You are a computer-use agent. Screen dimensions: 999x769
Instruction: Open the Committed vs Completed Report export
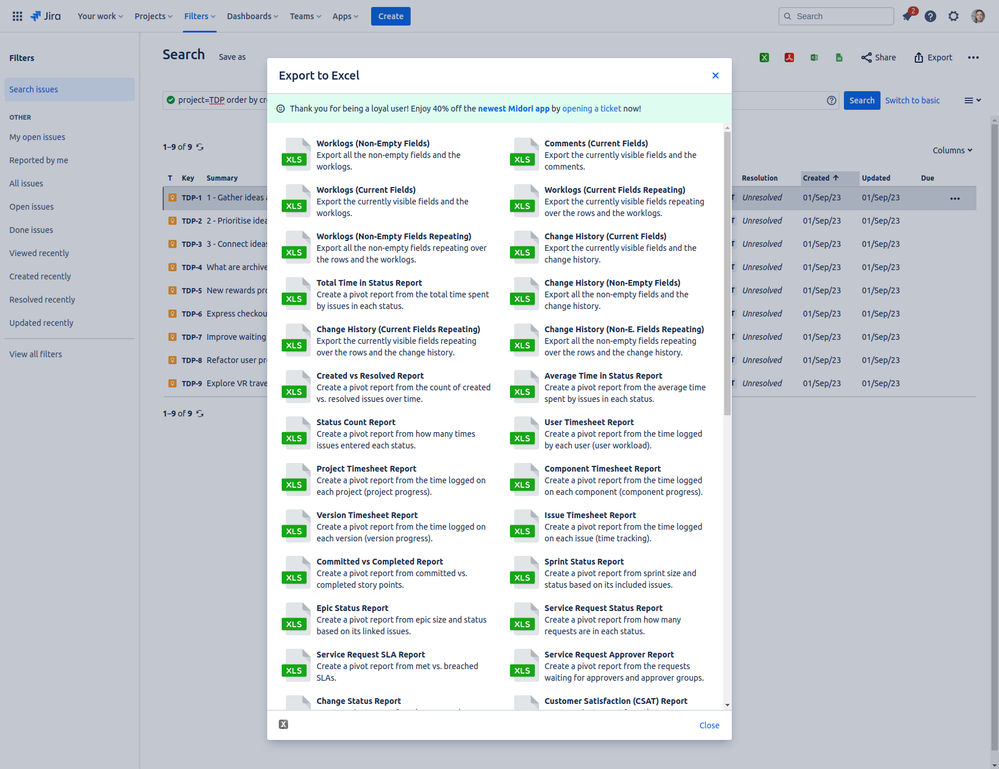coord(387,573)
